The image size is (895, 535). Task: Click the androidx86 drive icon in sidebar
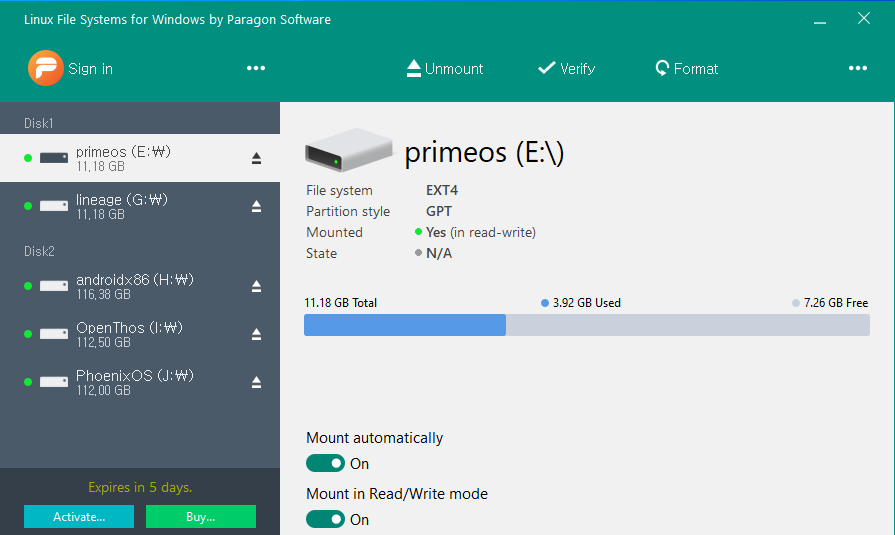54,286
